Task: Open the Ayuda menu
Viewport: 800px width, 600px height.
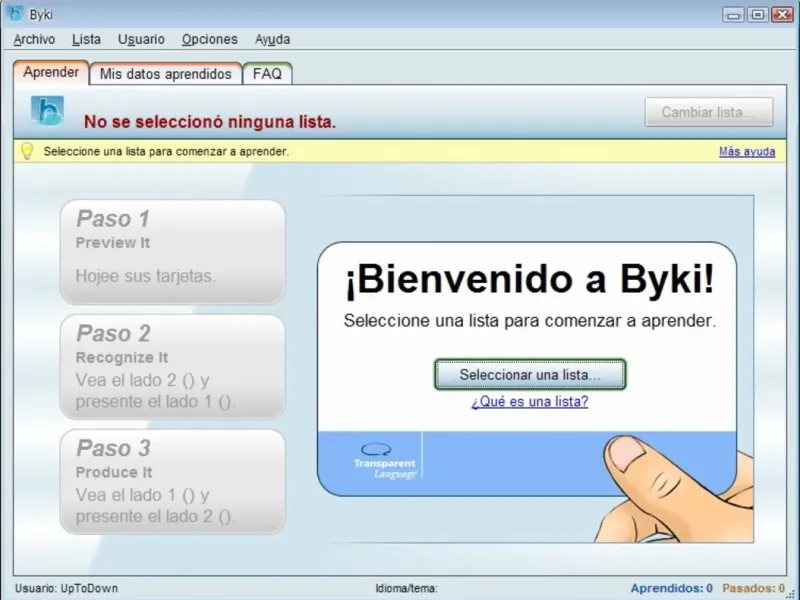Action: (x=272, y=39)
